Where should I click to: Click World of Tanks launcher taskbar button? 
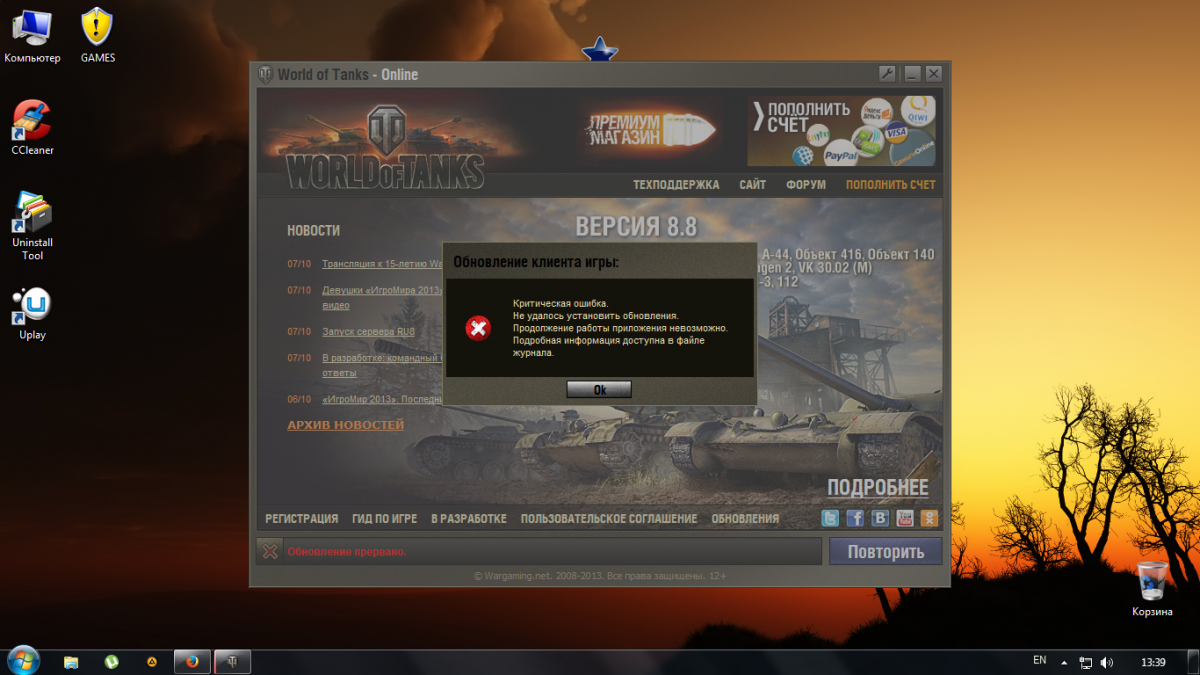coord(232,661)
